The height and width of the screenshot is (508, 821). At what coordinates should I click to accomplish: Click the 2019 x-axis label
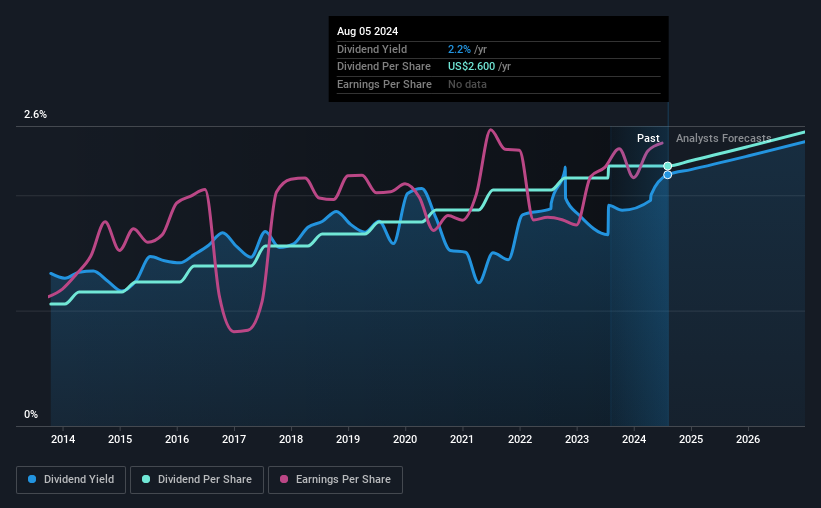(x=348, y=439)
